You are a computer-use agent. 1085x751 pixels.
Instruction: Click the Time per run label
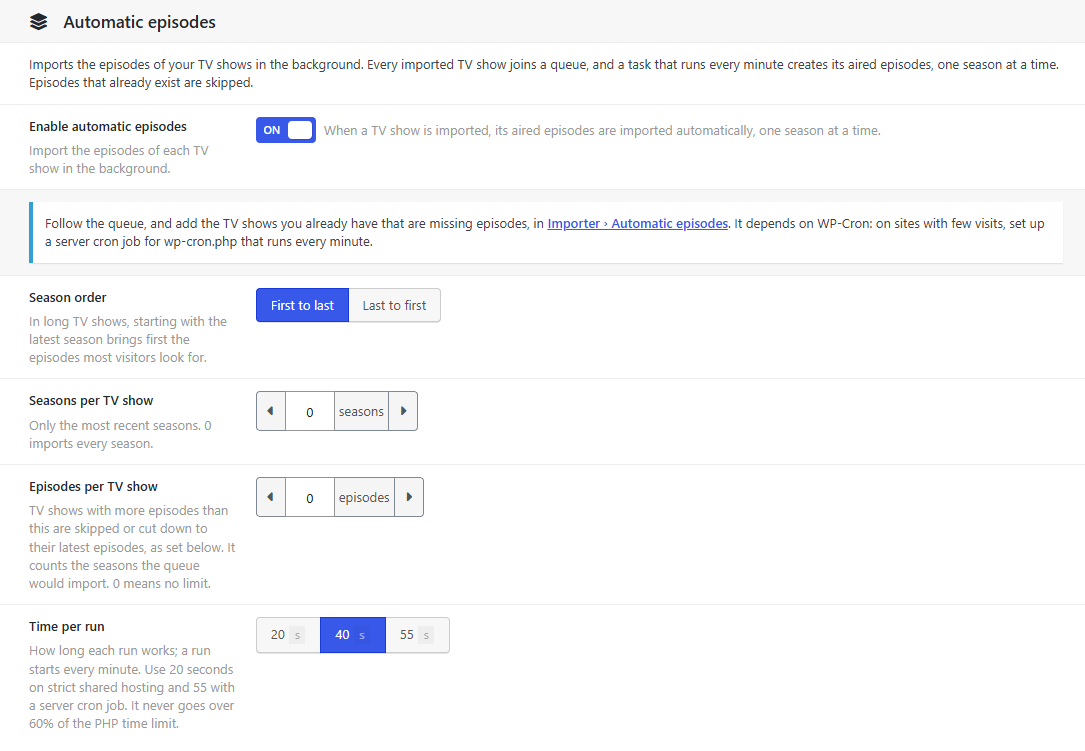(66, 626)
